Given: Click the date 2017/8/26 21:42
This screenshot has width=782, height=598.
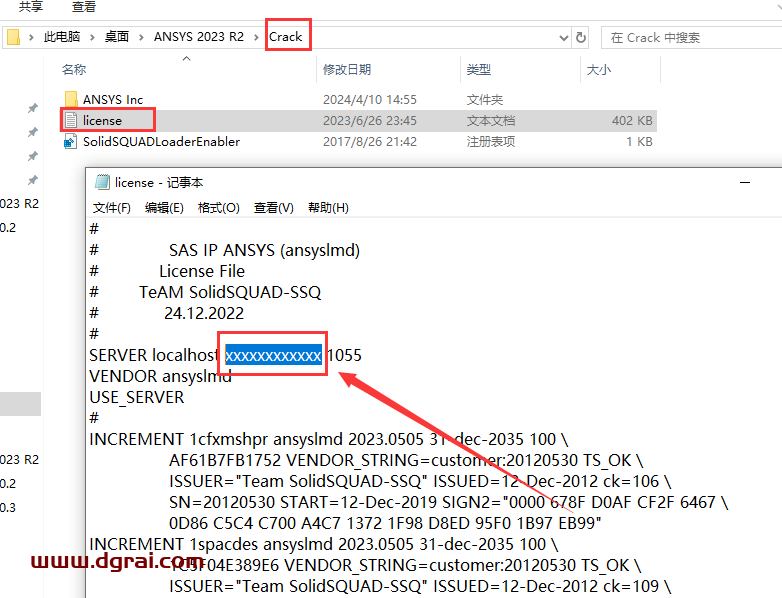Looking at the screenshot, I should point(370,142).
